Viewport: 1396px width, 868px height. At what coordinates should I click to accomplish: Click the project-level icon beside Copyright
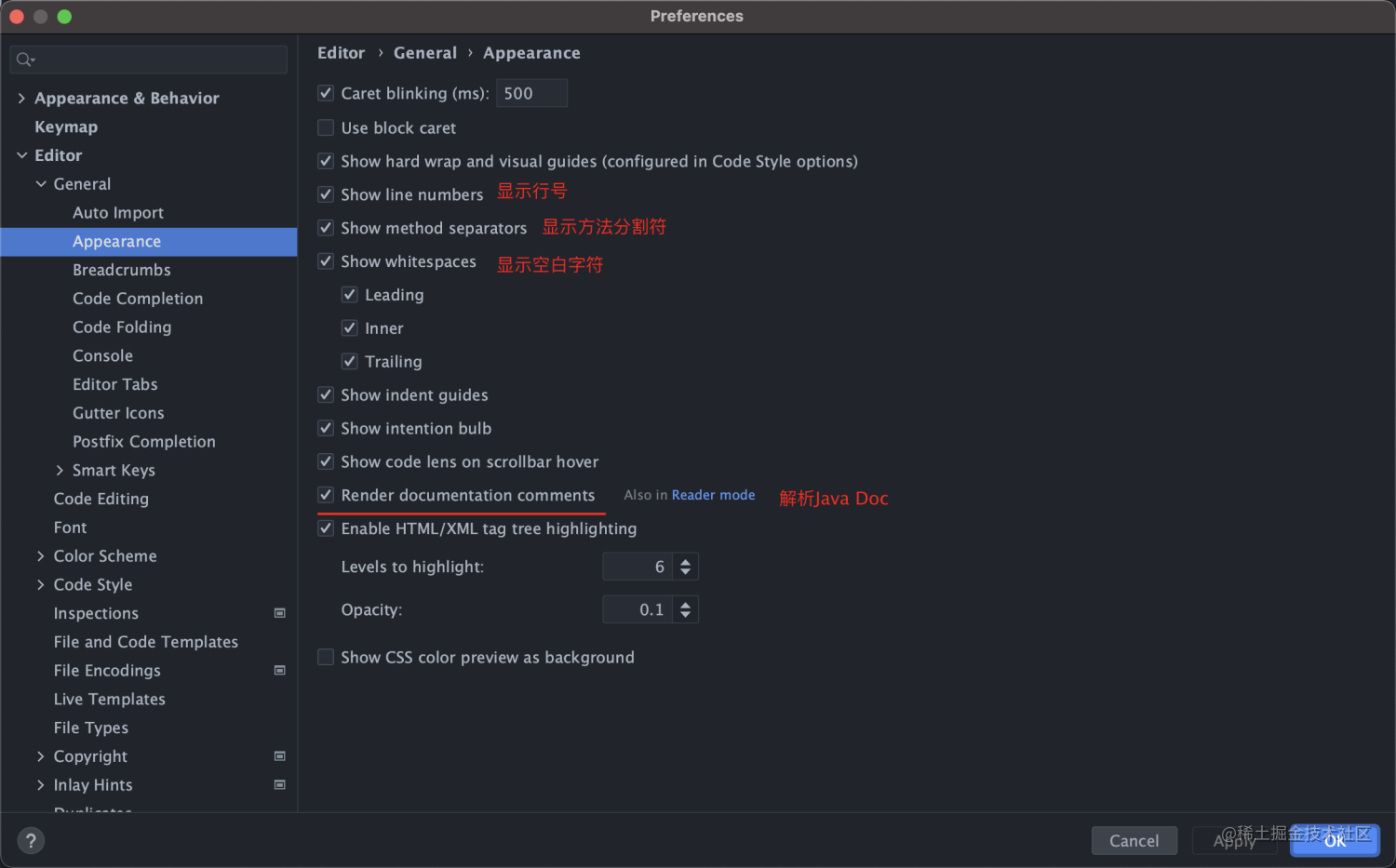coord(279,756)
